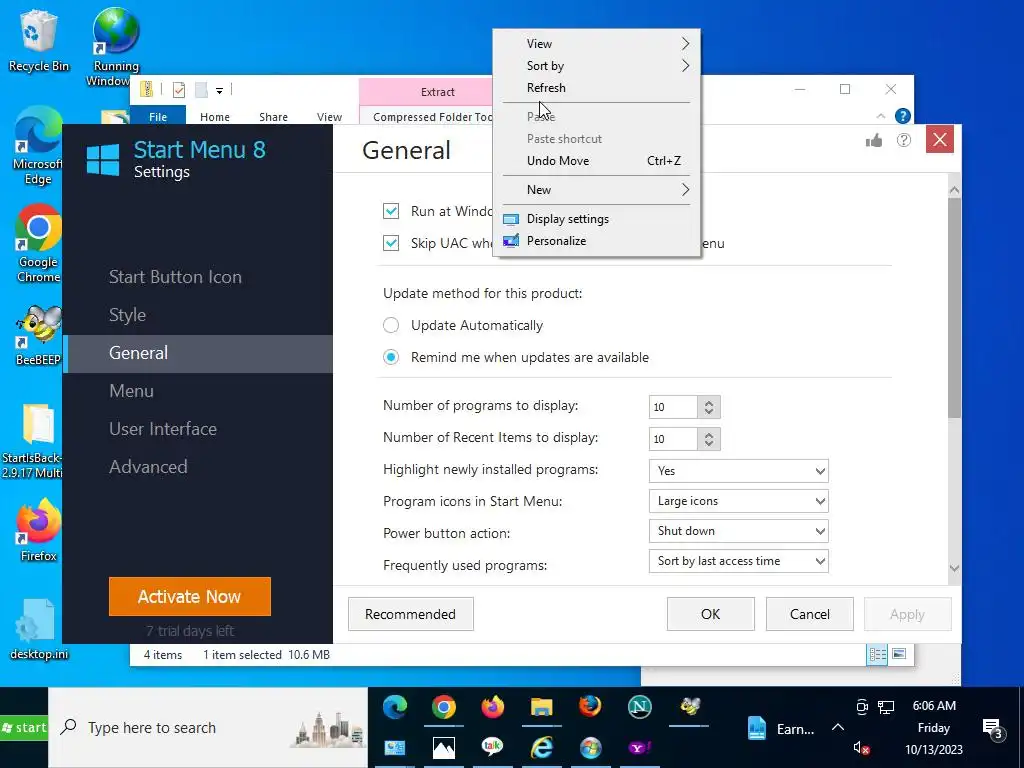1024x768 pixels.
Task: Select Update Automatically radio button
Action: point(391,325)
